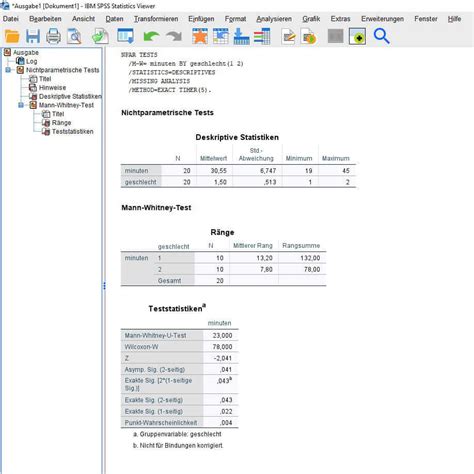474x474 pixels.
Task: Select Deskriptive Statistiken in the outline
Action: [x=70, y=96]
